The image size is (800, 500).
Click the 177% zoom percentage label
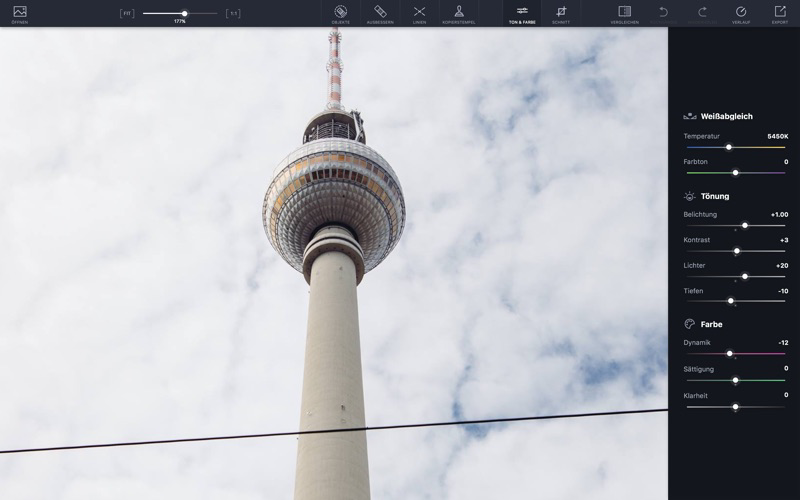tap(180, 21)
